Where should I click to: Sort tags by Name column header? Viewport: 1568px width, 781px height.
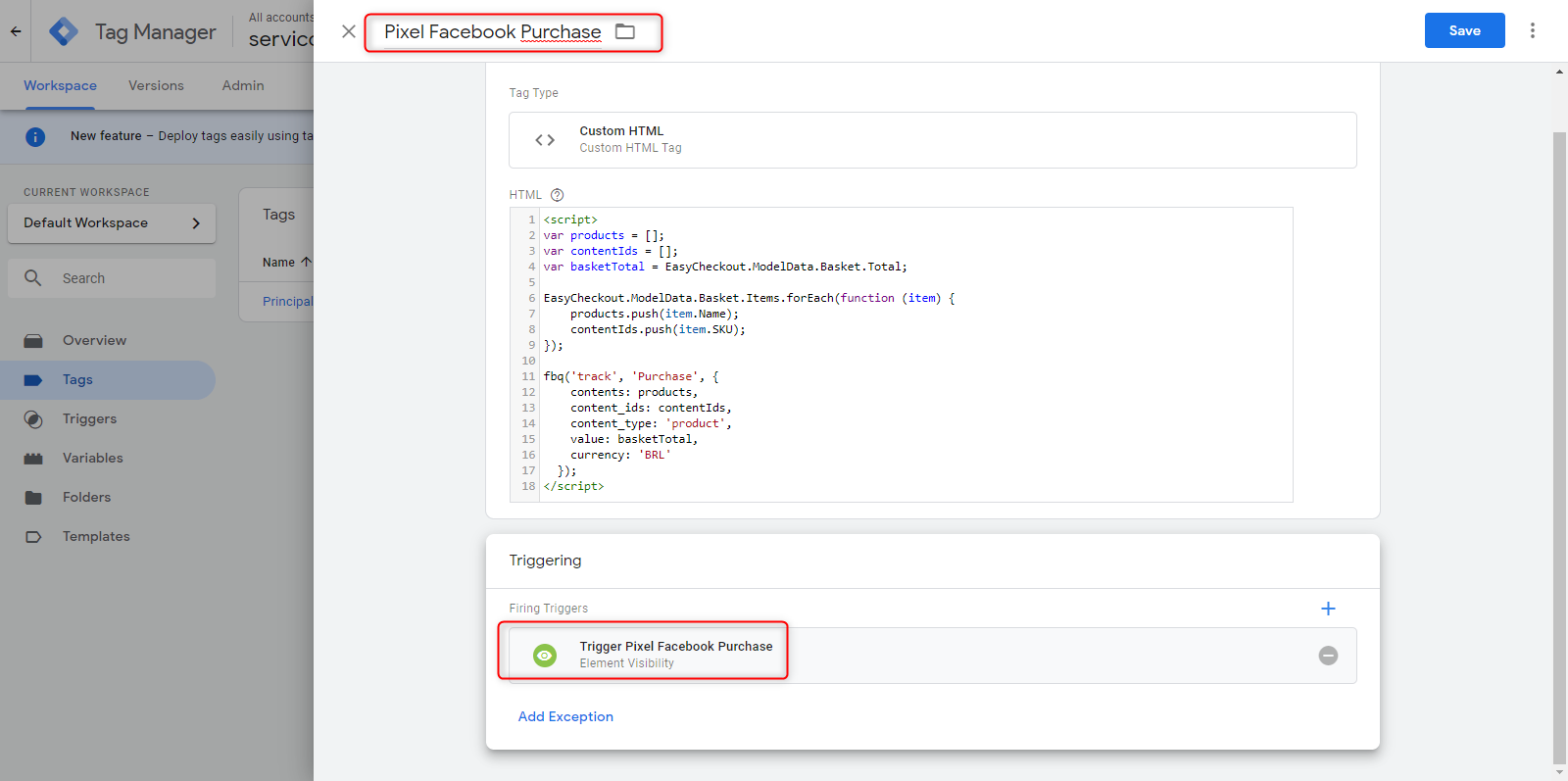[x=287, y=263]
